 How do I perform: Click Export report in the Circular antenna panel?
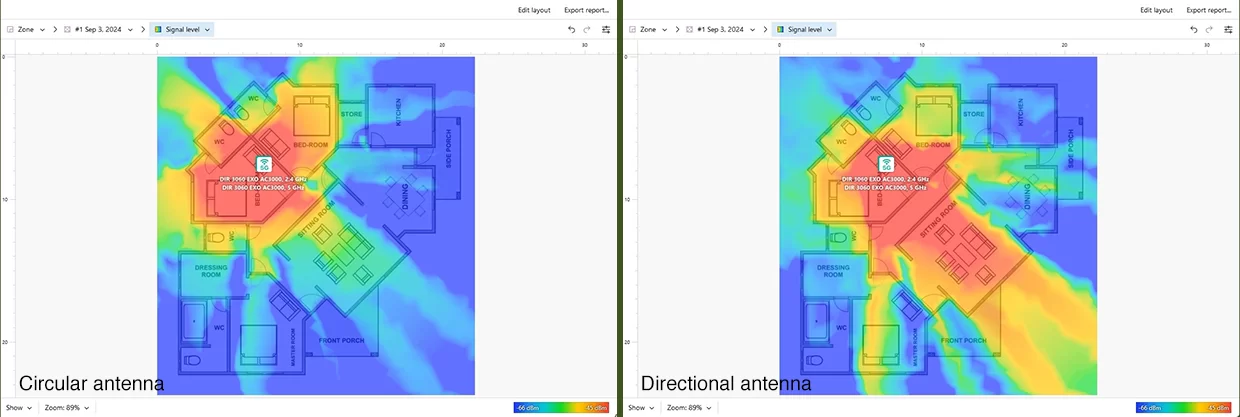pyautogui.click(x=587, y=10)
